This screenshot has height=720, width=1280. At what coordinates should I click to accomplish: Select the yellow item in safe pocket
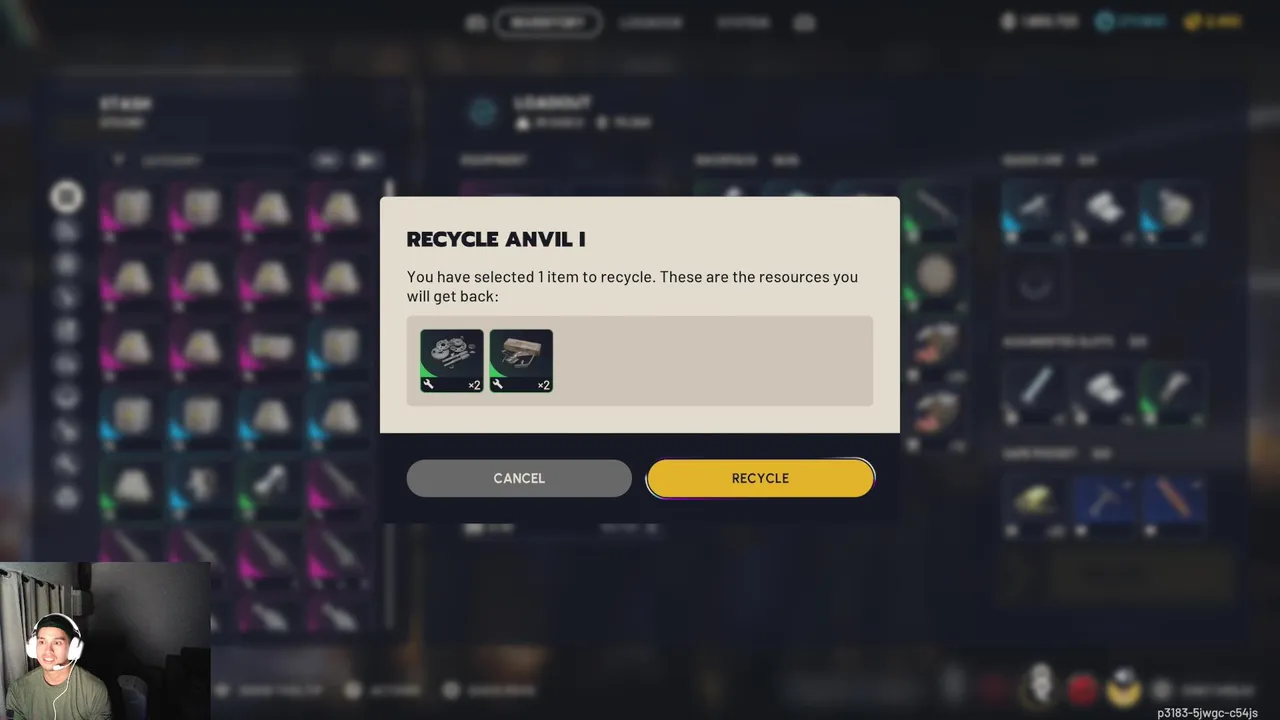1034,502
